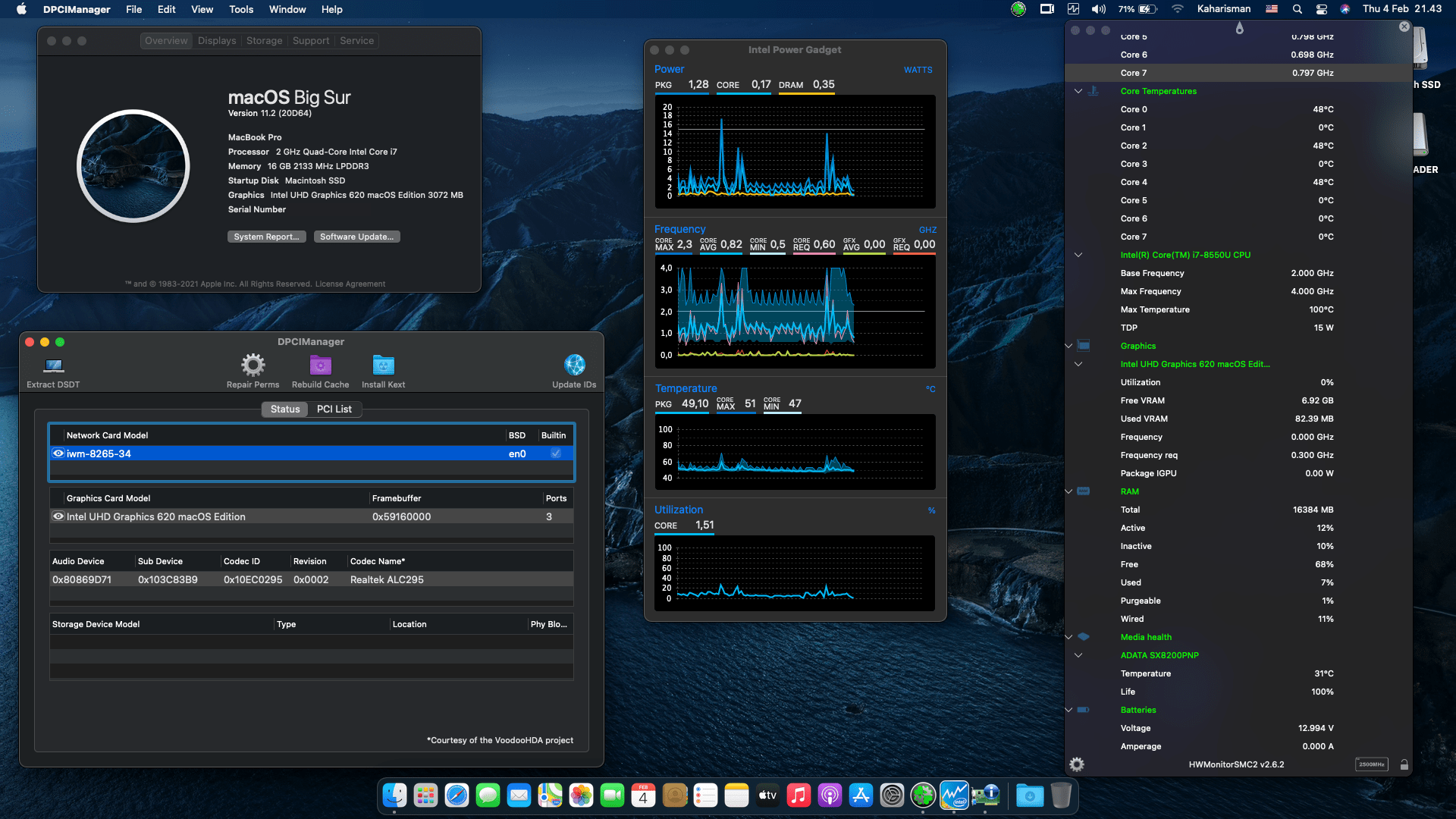Click the eye toggle beside Intel UHD Graphics 620

click(x=58, y=516)
